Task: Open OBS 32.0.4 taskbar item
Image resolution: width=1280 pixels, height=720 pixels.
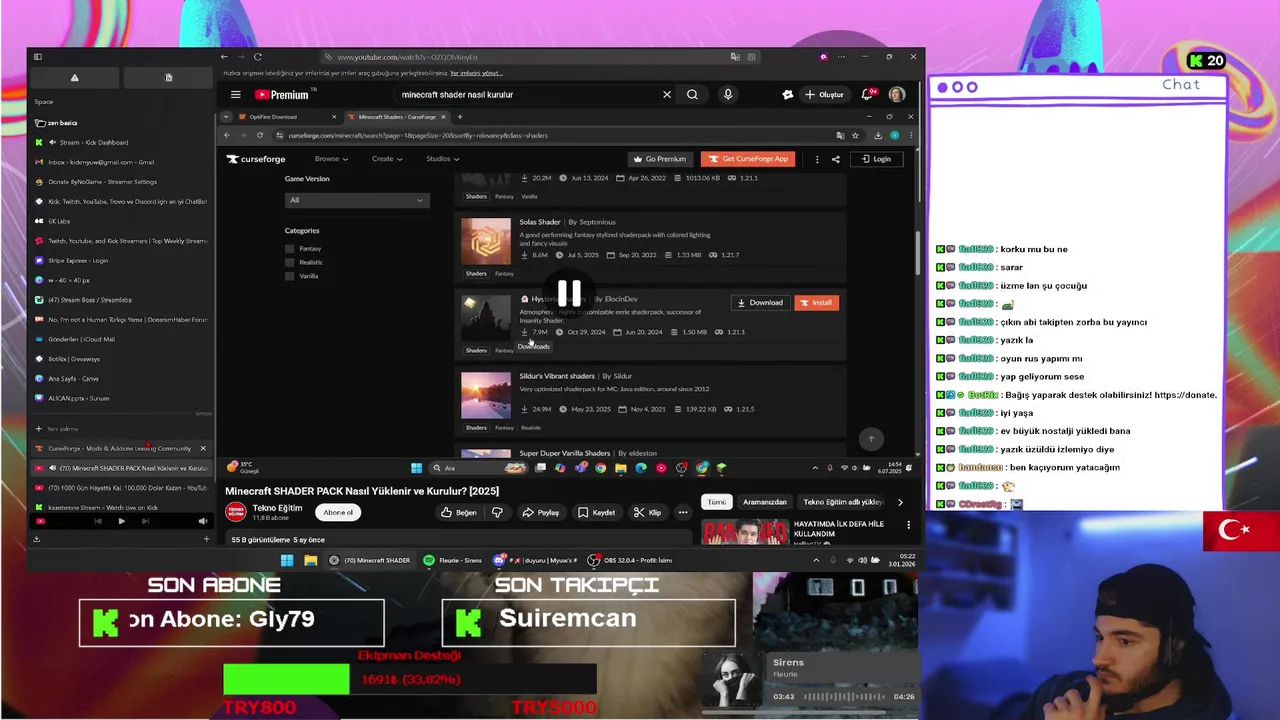Action: point(630,560)
